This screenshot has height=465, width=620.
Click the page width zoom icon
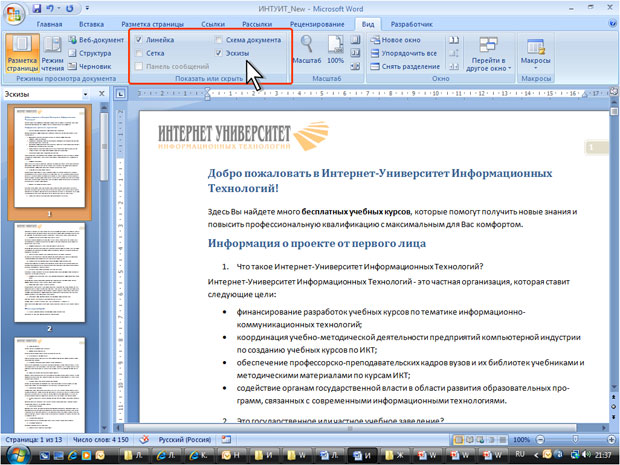[355, 66]
